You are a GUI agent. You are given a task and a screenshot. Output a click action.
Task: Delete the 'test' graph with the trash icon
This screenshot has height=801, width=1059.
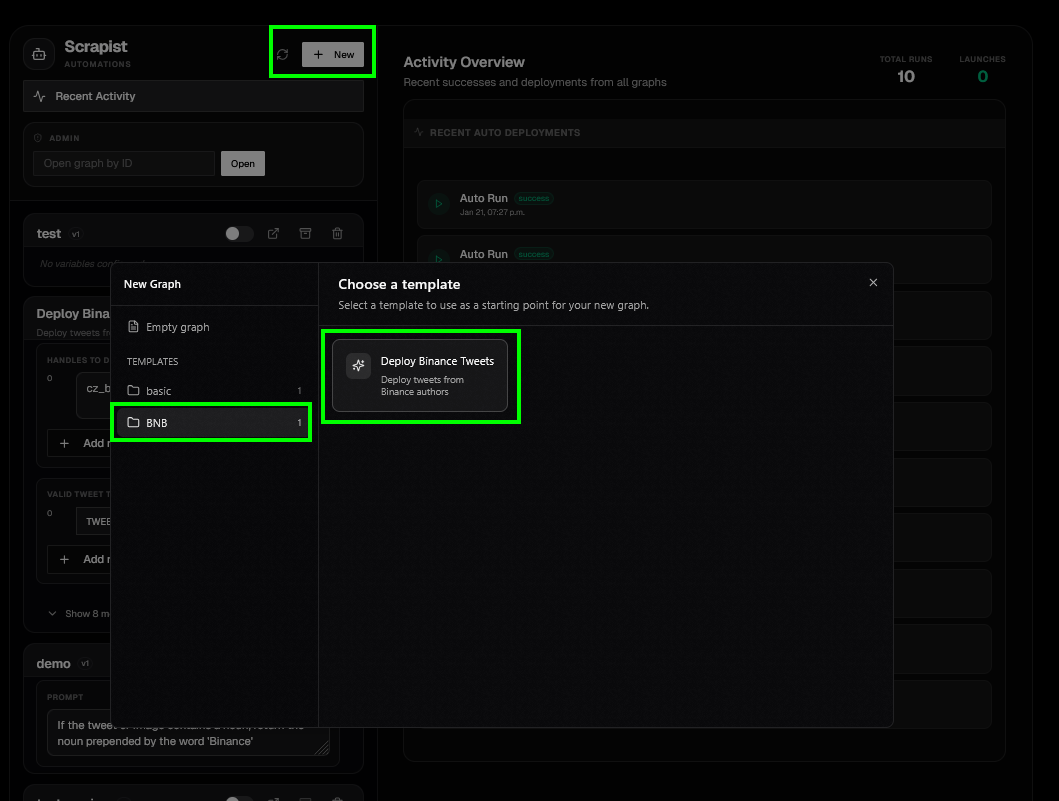337,233
